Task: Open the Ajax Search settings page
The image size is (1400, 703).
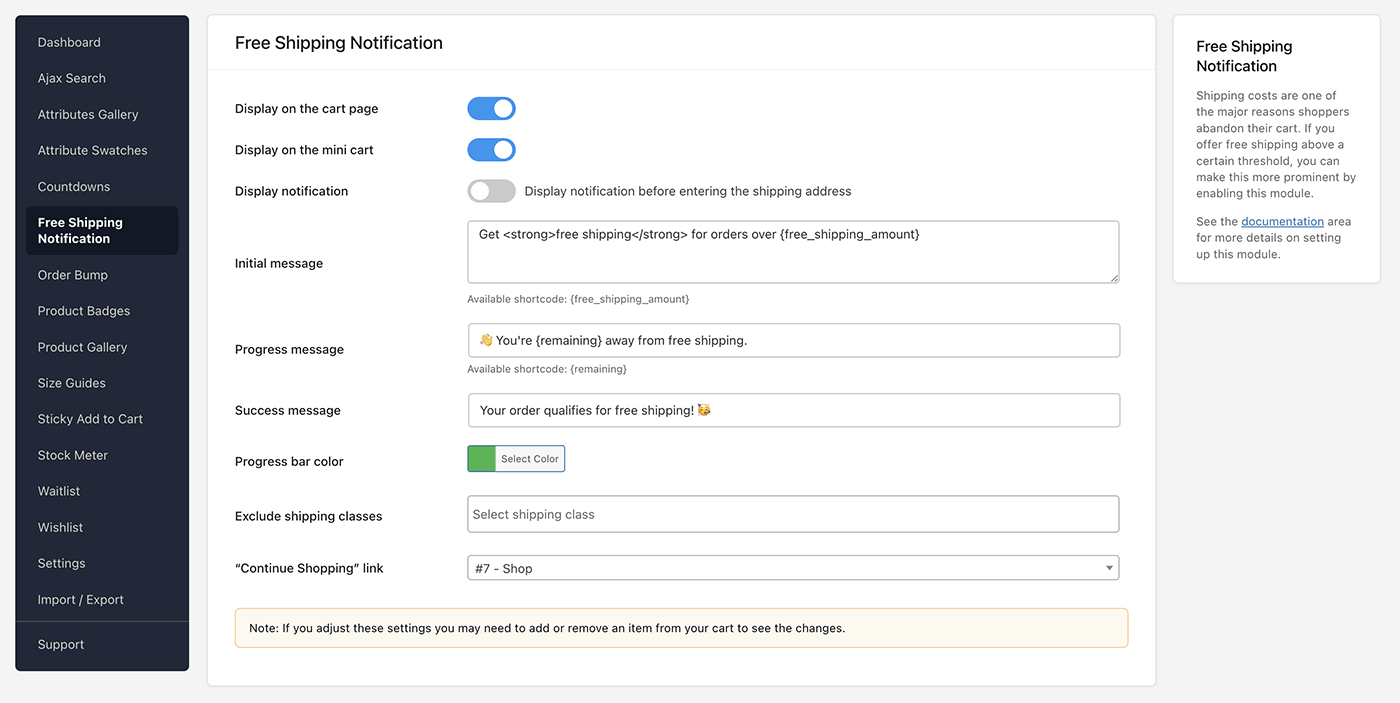Action: [71, 78]
